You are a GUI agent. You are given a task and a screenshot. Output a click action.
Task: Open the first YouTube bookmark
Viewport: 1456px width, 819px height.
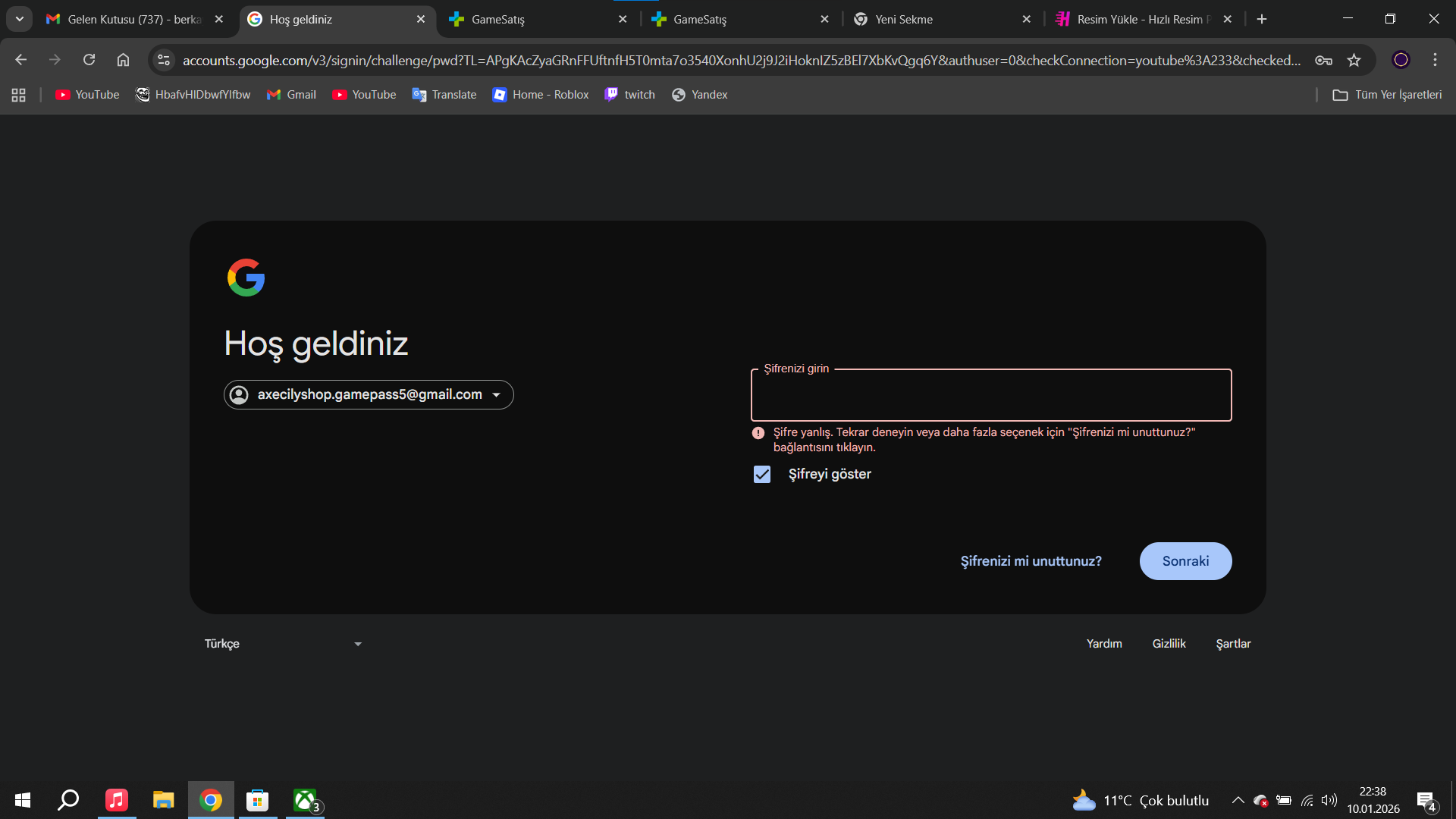click(87, 95)
